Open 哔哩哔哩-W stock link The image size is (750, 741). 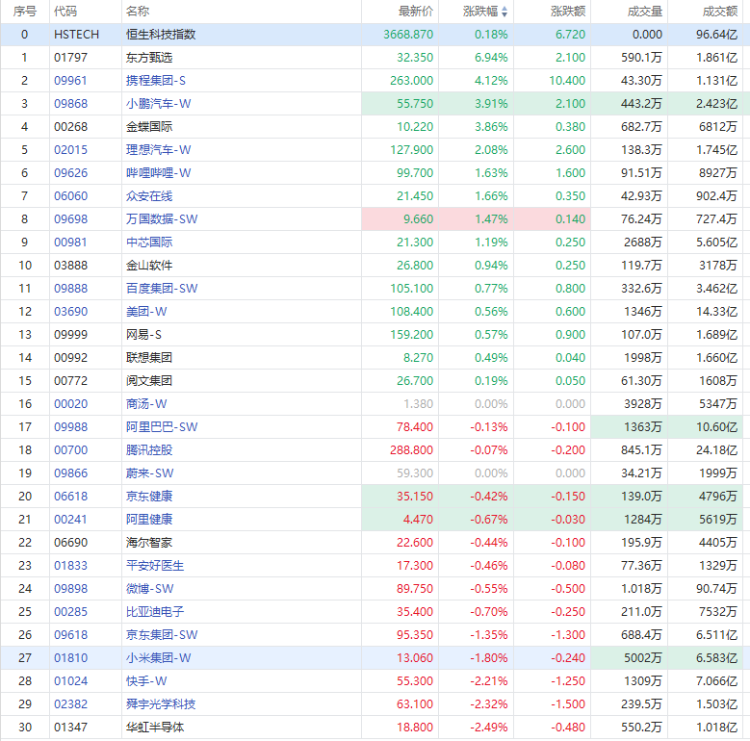pyautogui.click(x=158, y=173)
